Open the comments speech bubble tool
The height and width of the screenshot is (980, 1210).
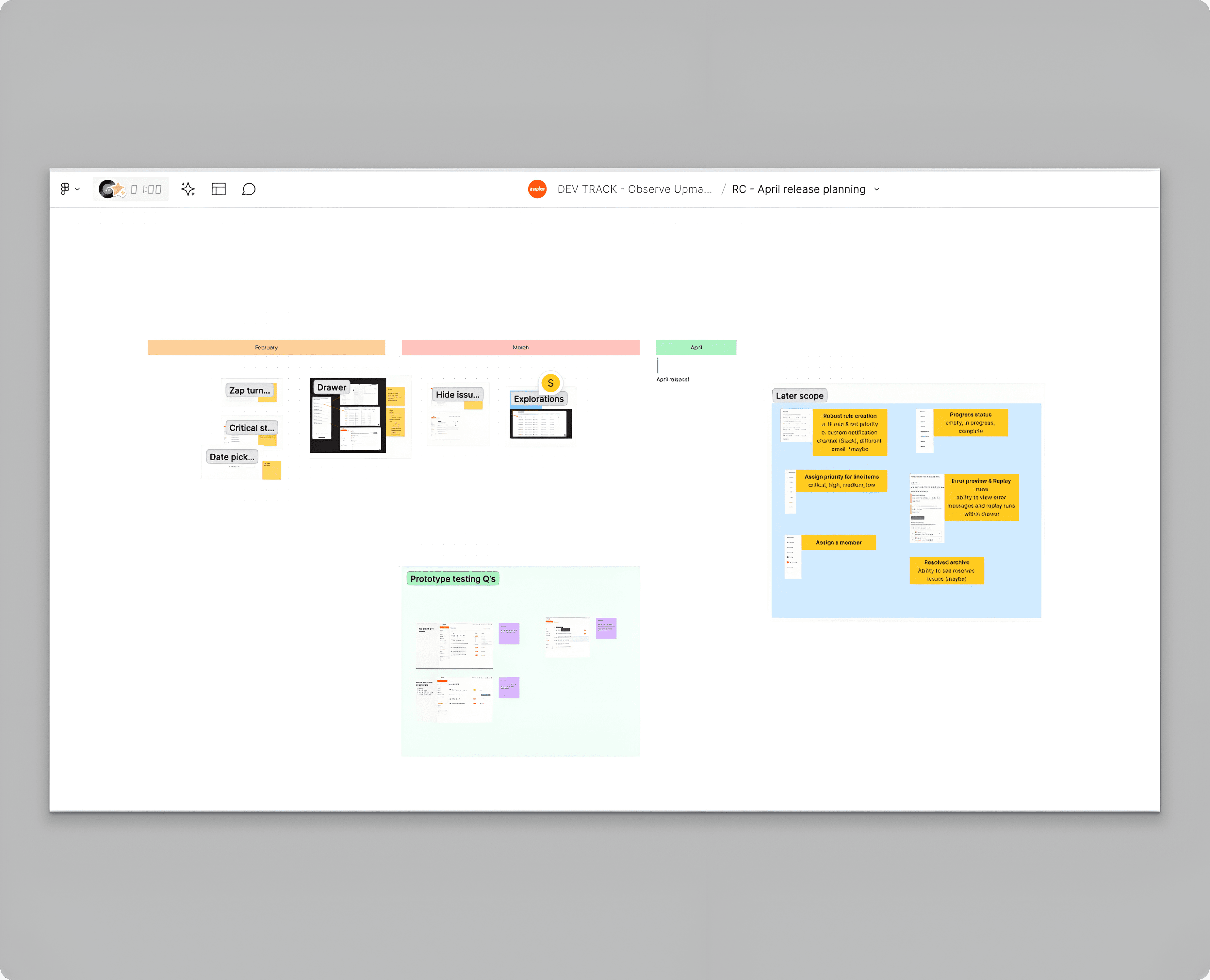(249, 189)
